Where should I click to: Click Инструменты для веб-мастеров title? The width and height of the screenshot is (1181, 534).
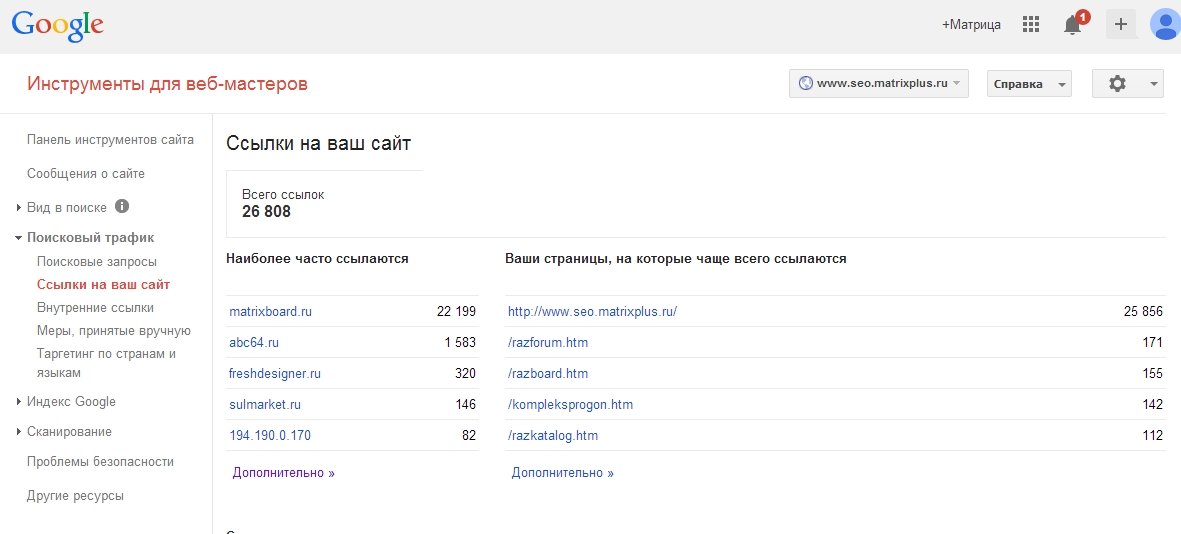(x=167, y=84)
